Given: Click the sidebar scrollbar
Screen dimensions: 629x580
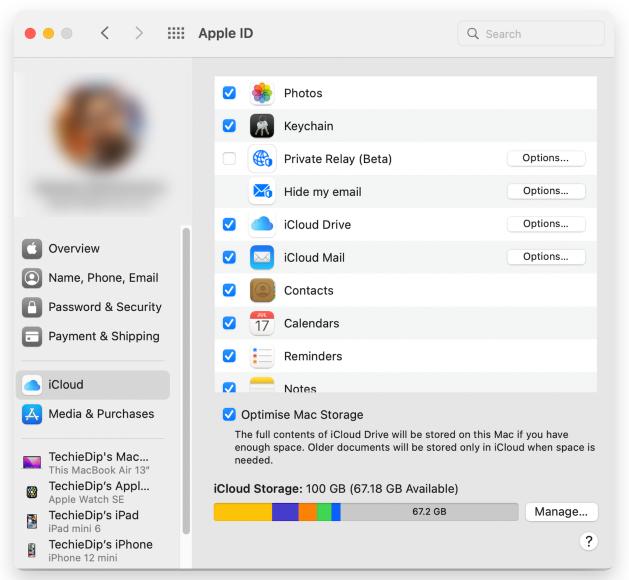Looking at the screenshot, I should point(186,381).
